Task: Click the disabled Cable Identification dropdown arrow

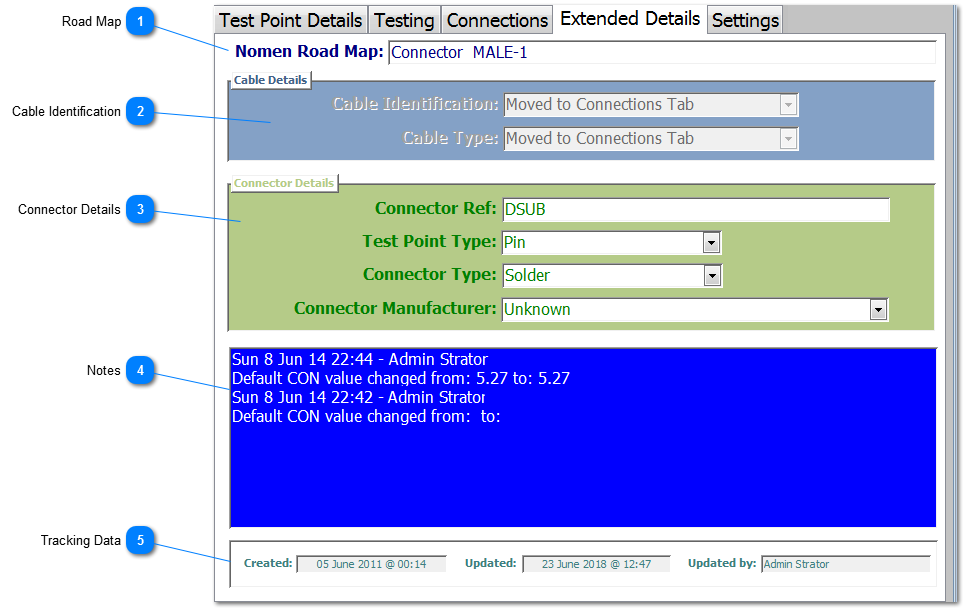Action: 788,105
